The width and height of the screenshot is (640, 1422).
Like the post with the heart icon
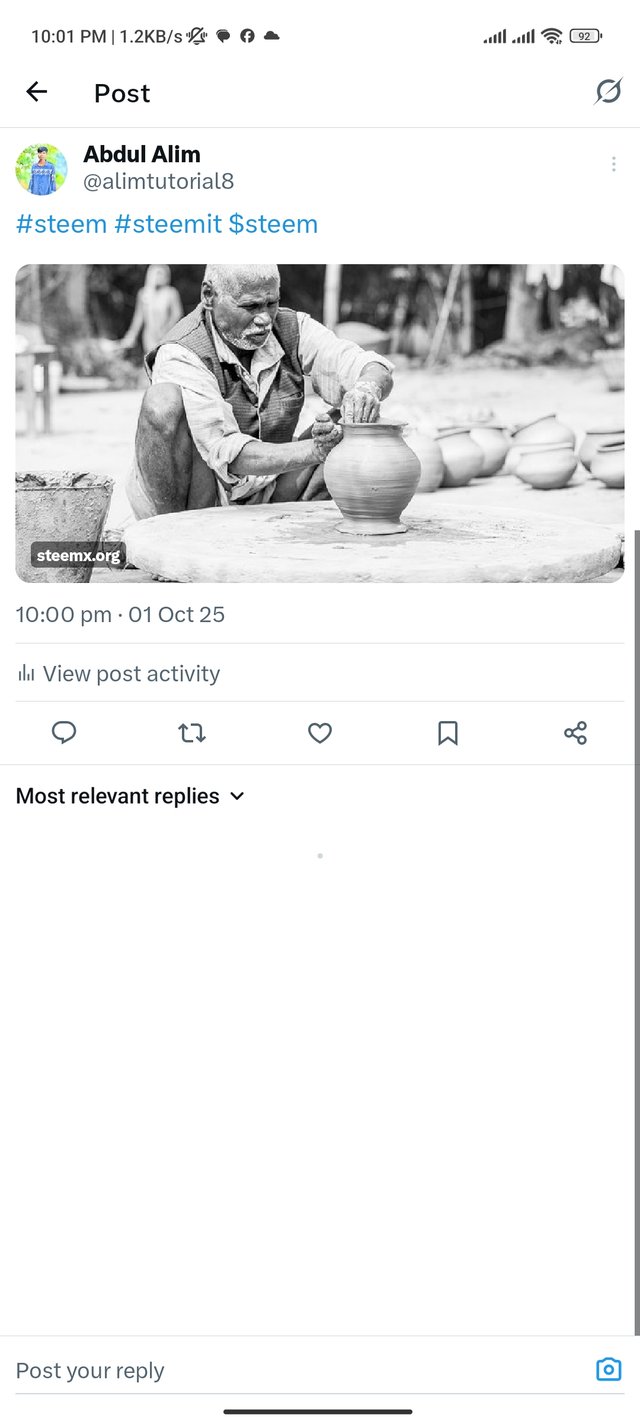pyautogui.click(x=320, y=733)
